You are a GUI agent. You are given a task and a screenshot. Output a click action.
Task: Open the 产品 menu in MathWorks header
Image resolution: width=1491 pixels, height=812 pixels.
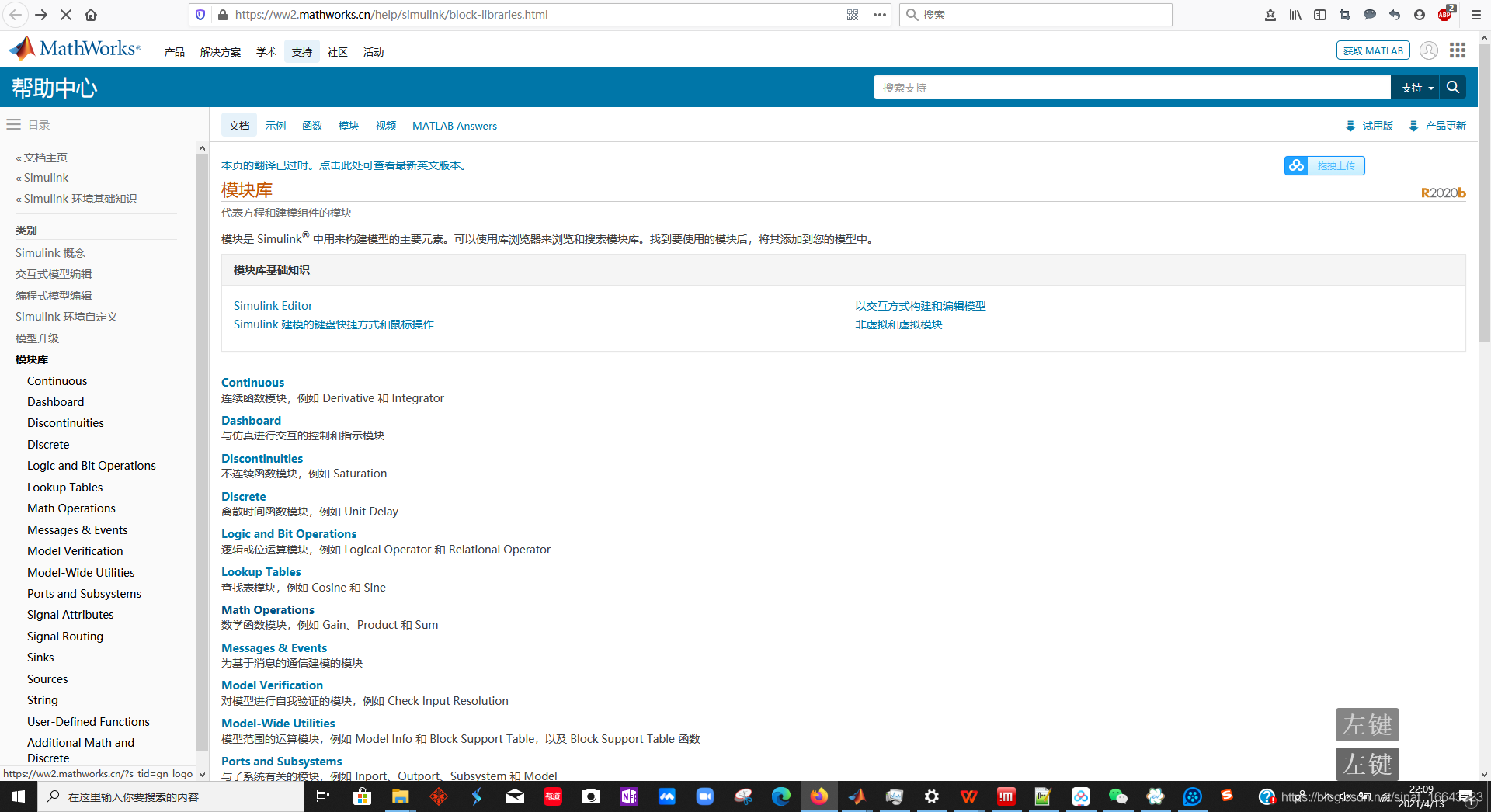pyautogui.click(x=175, y=52)
